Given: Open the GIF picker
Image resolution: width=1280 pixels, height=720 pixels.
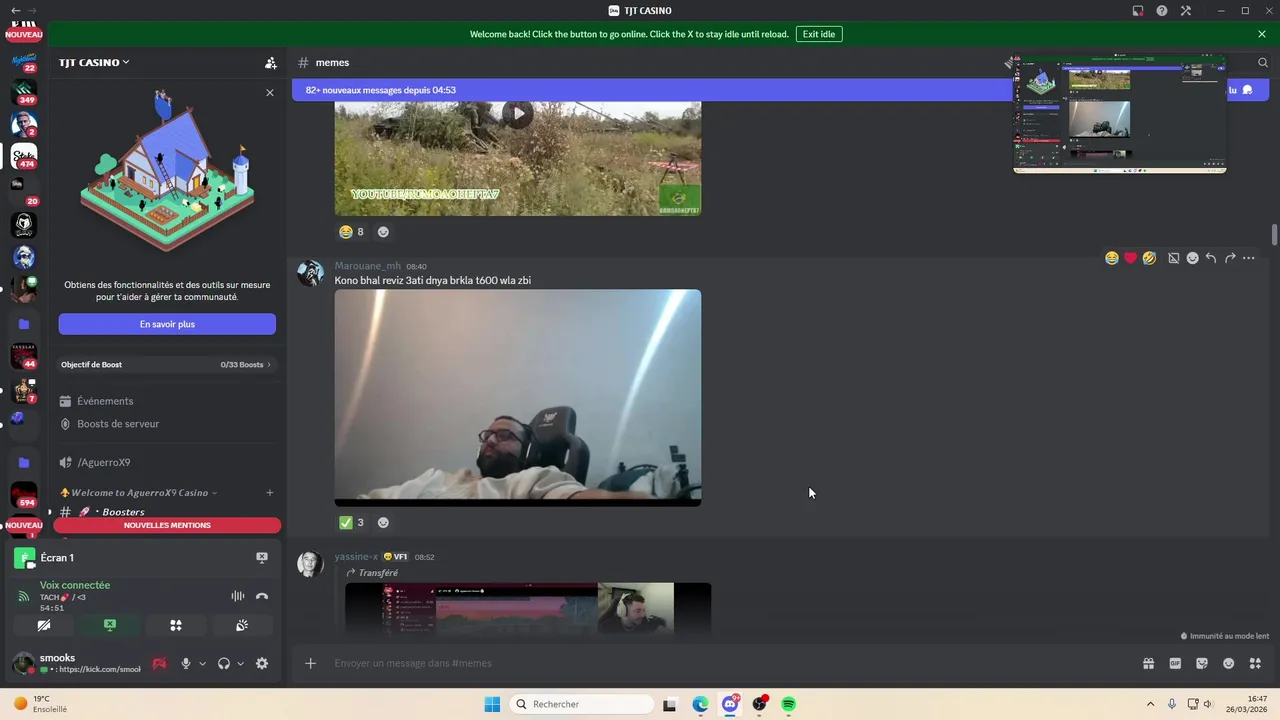Looking at the screenshot, I should [x=1175, y=663].
